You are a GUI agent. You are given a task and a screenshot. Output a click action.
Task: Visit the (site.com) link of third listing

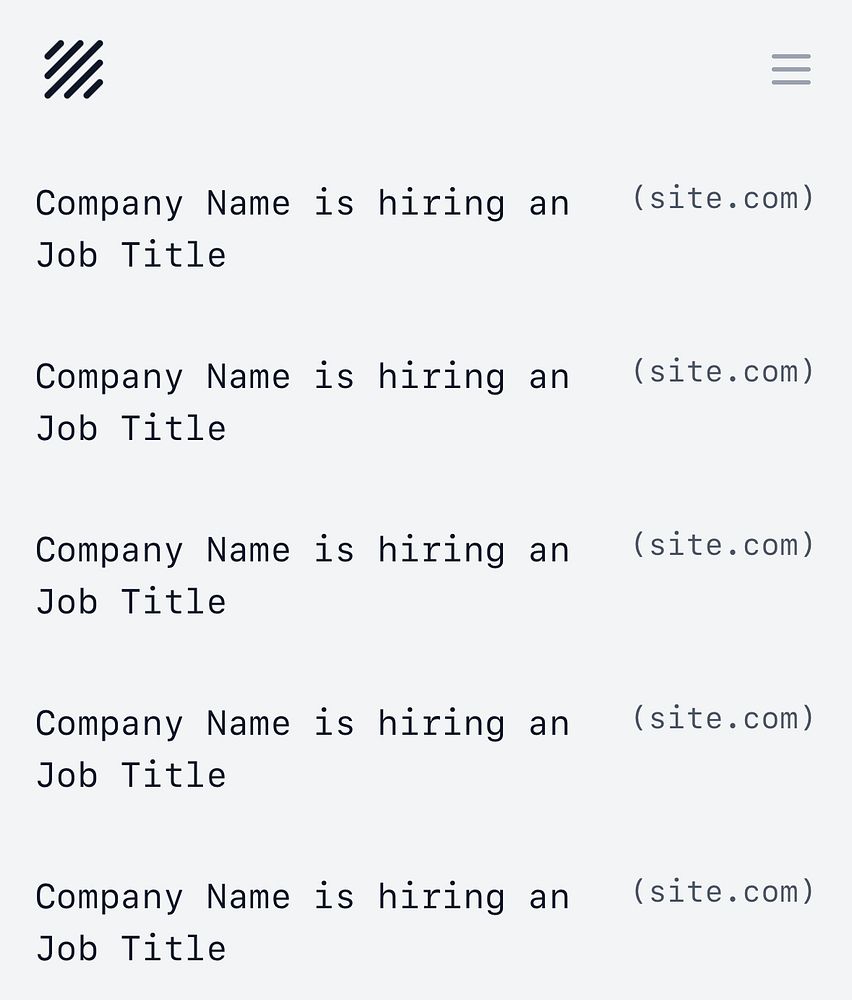[x=723, y=545]
